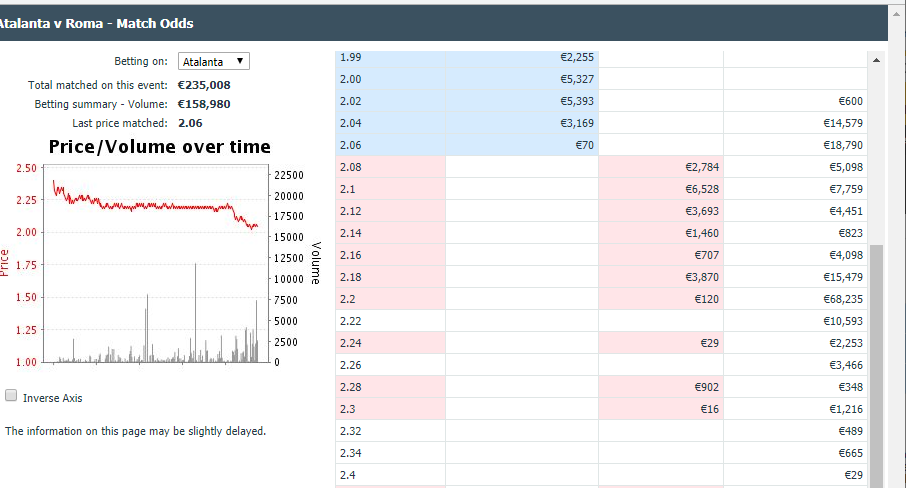The image size is (906, 488).
Task: Click the scrollbar up arrow
Action: click(x=876, y=60)
